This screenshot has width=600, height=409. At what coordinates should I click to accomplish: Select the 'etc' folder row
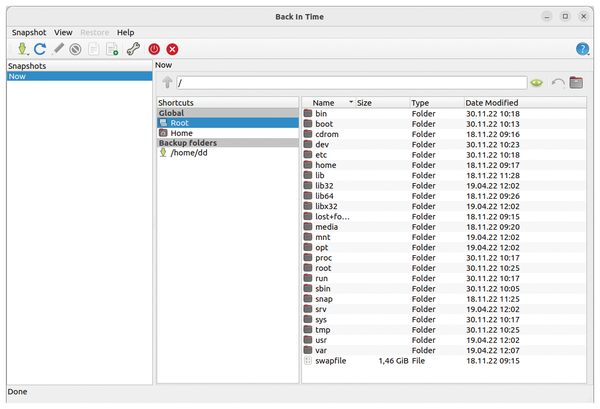(321, 154)
